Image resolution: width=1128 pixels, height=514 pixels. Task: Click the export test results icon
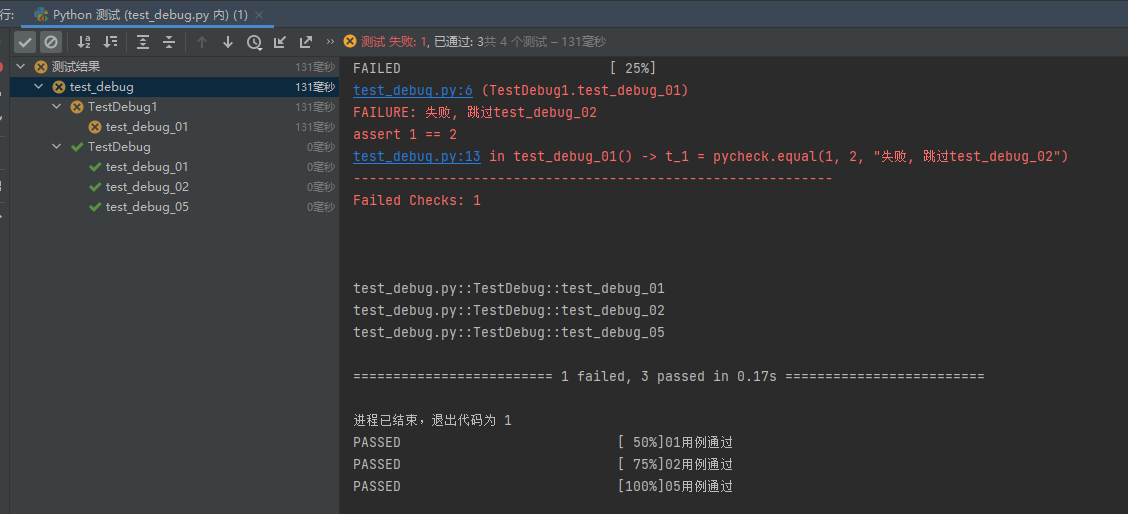click(x=306, y=42)
